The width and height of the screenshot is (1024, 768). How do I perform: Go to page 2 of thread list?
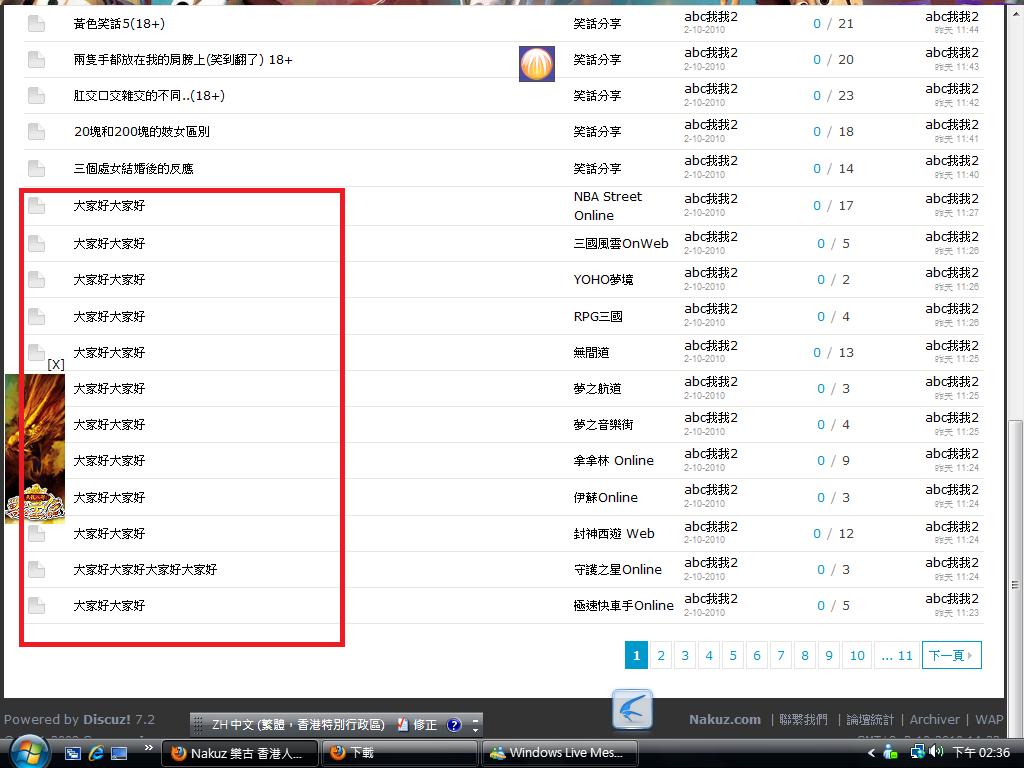pyautogui.click(x=661, y=655)
